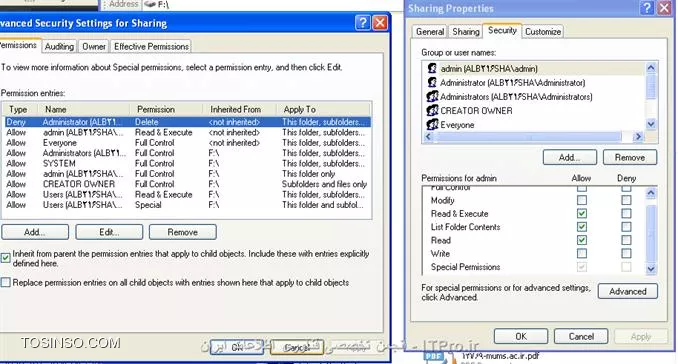Switch to the Sharing tab

tap(466, 32)
